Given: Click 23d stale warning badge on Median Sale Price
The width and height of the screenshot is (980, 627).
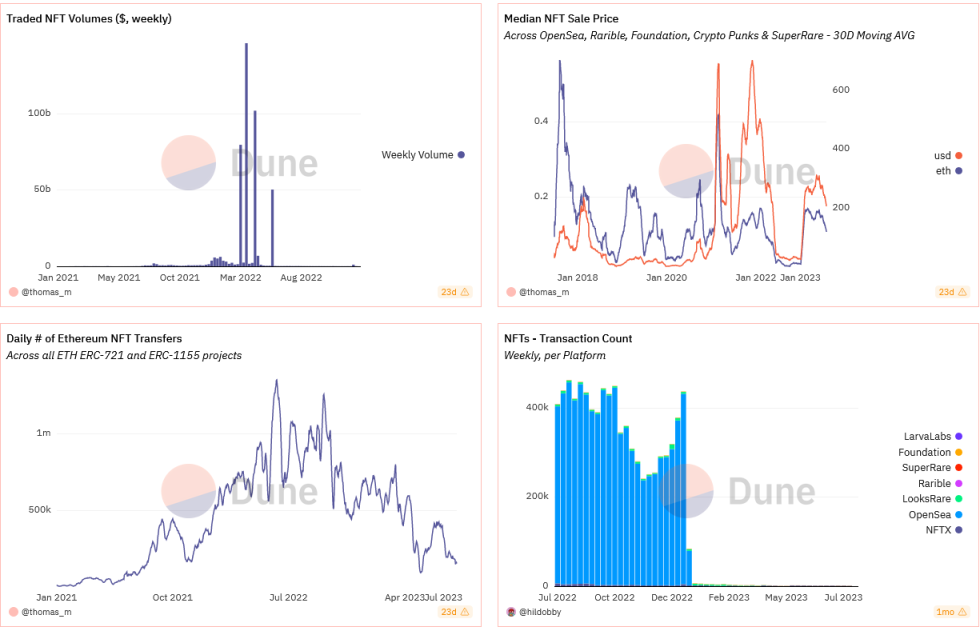Looking at the screenshot, I should [952, 292].
